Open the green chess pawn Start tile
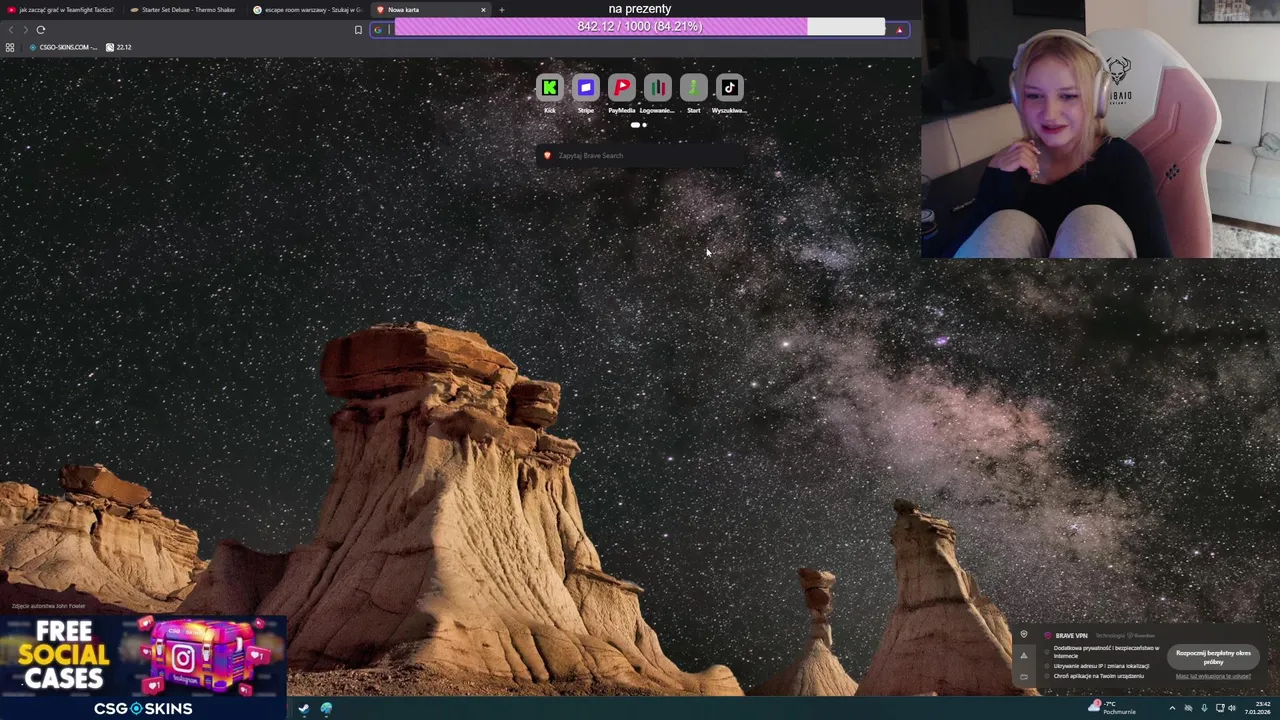 pyautogui.click(x=693, y=88)
